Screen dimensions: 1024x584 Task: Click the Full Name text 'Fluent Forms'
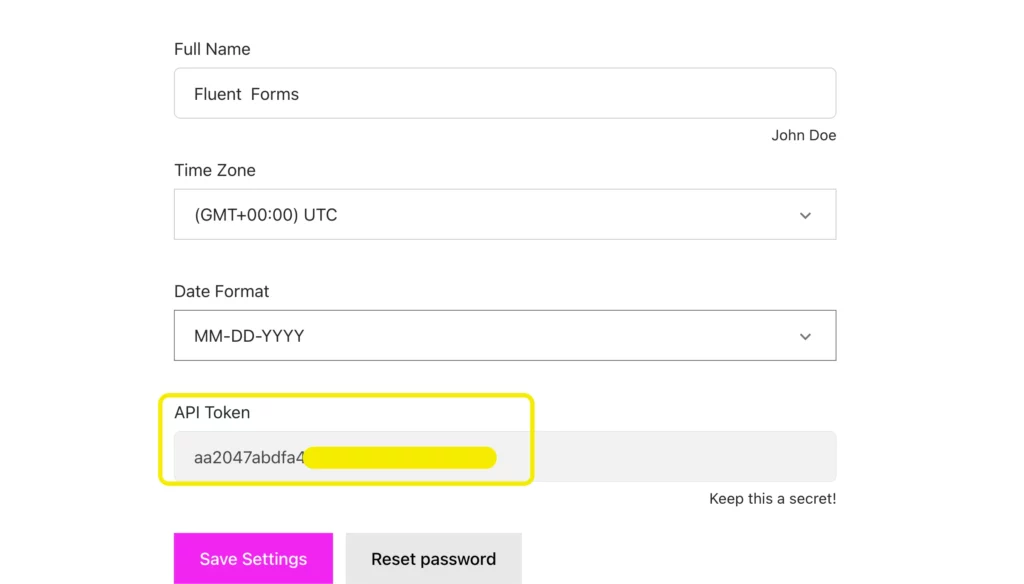pyautogui.click(x=246, y=93)
